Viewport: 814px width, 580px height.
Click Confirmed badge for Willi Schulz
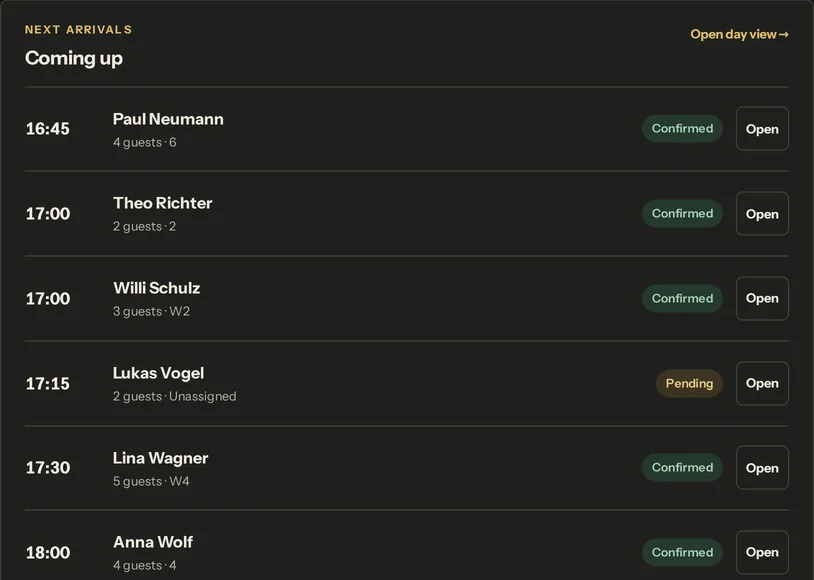[682, 299]
